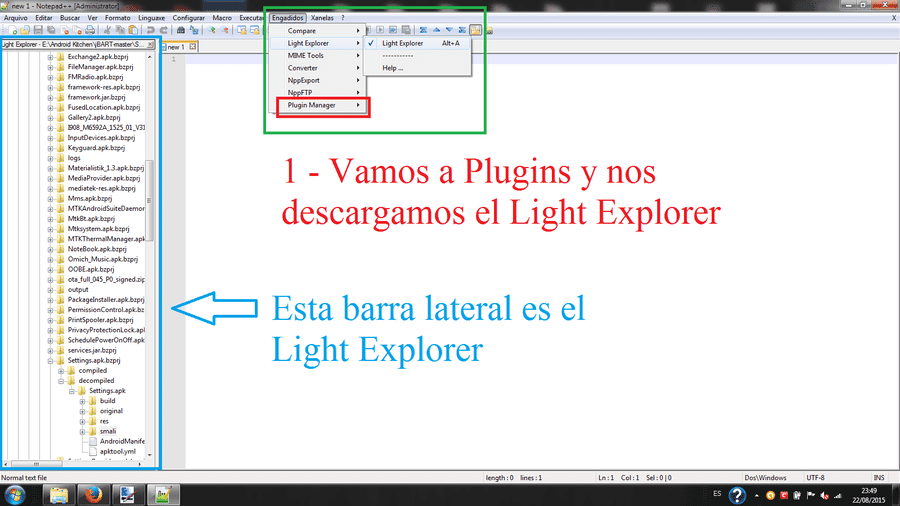
Task: Click the Open file toolbar icon
Action: click(x=25, y=30)
